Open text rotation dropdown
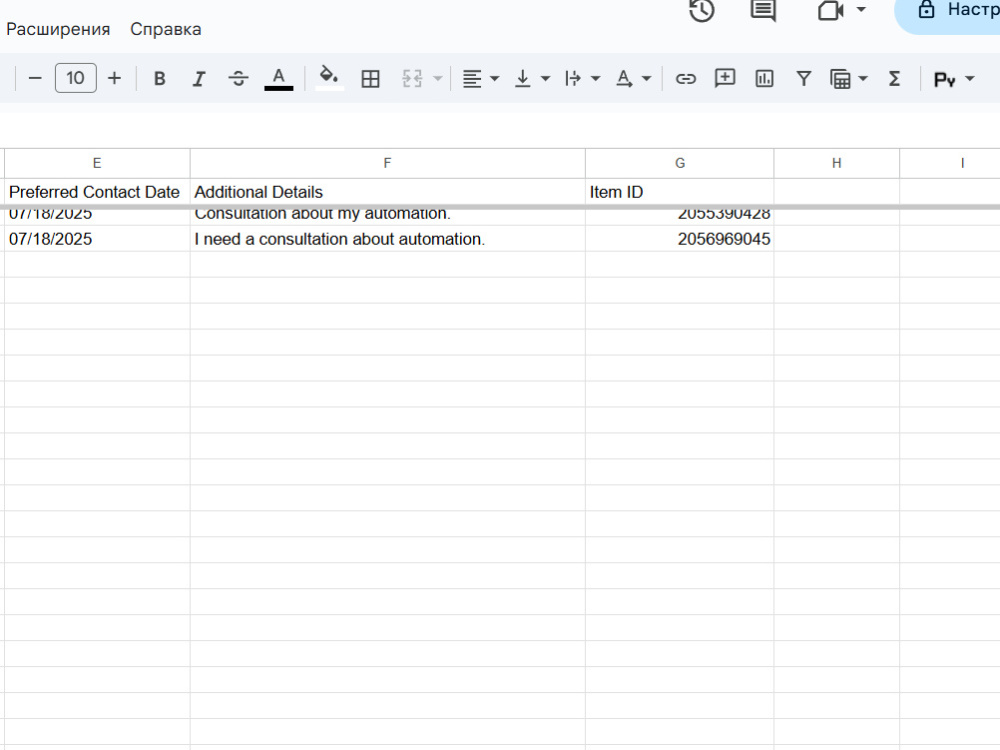1000x750 pixels. click(633, 78)
